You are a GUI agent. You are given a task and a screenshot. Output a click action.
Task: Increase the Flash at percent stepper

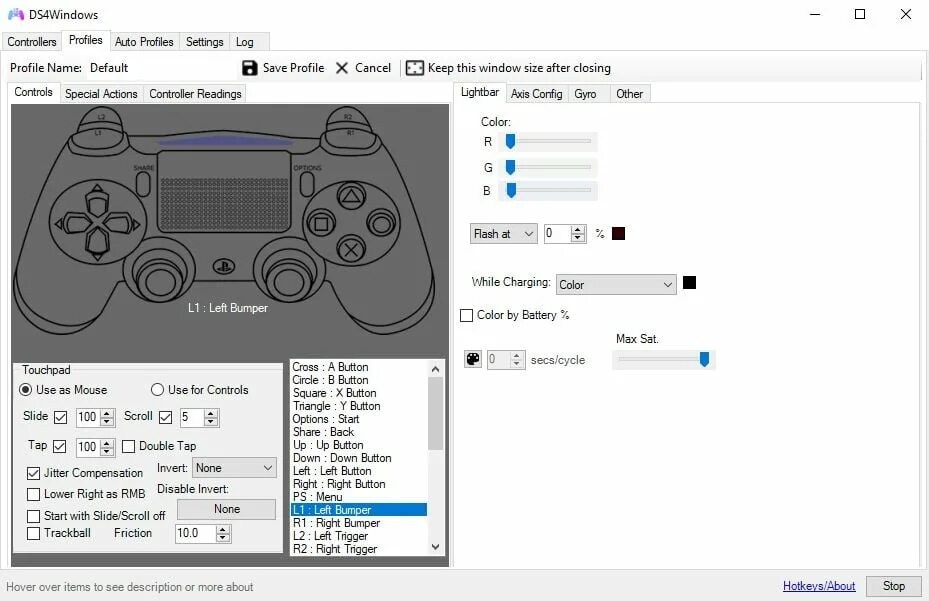click(578, 229)
